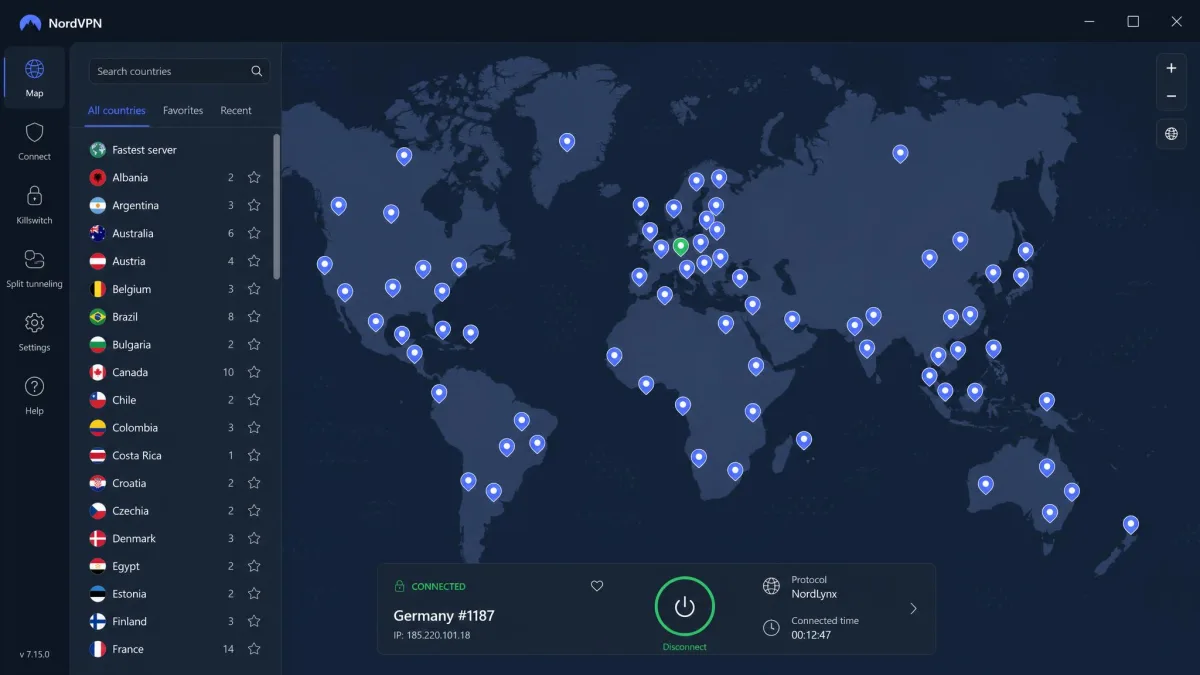Click the CONNECTED status label
Image resolution: width=1200 pixels, height=675 pixels.
click(x=439, y=587)
